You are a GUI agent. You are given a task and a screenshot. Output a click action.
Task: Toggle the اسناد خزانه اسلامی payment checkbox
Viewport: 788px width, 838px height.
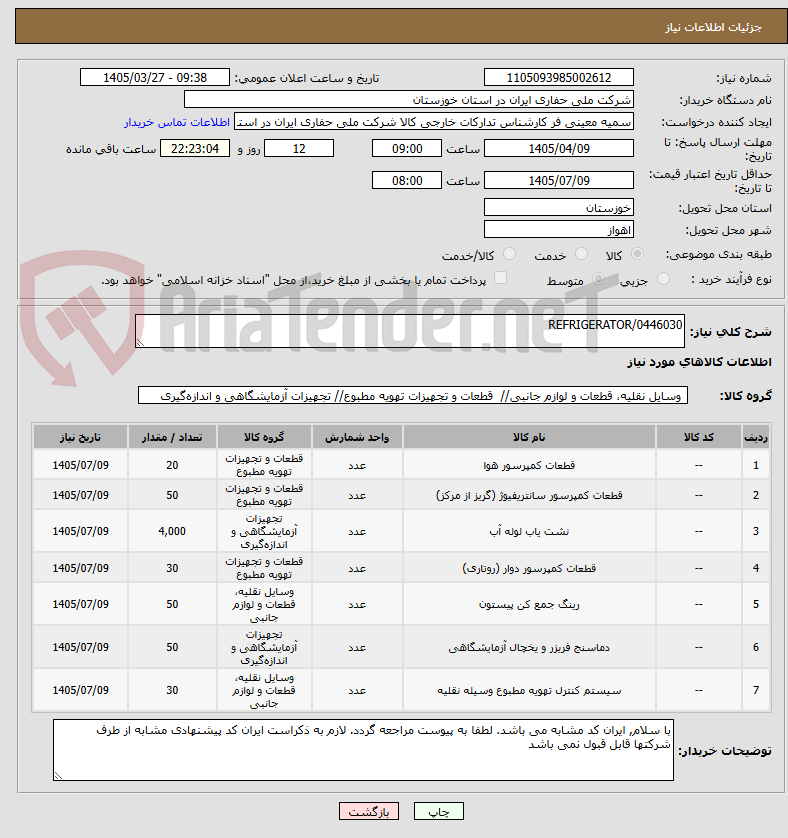pos(500,277)
